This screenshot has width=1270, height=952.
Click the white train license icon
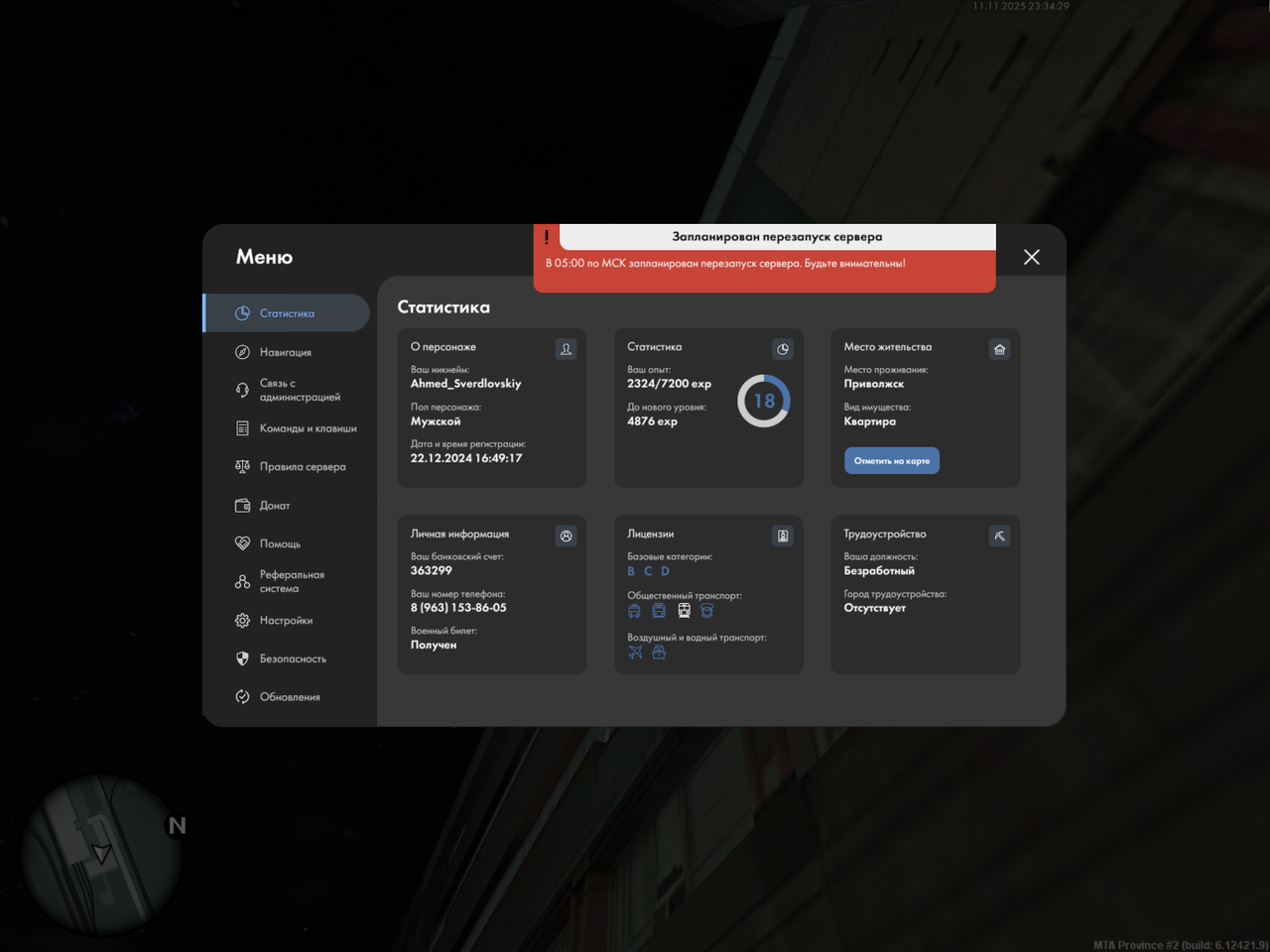click(684, 611)
